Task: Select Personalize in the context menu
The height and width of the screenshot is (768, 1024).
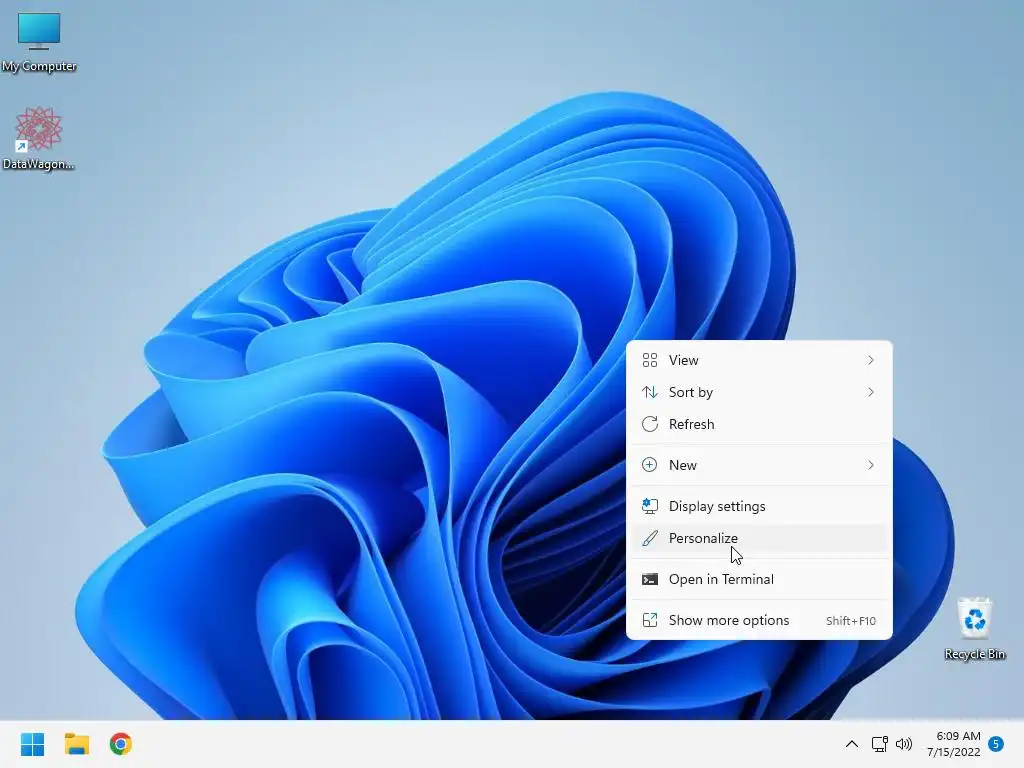Action: 759,539
